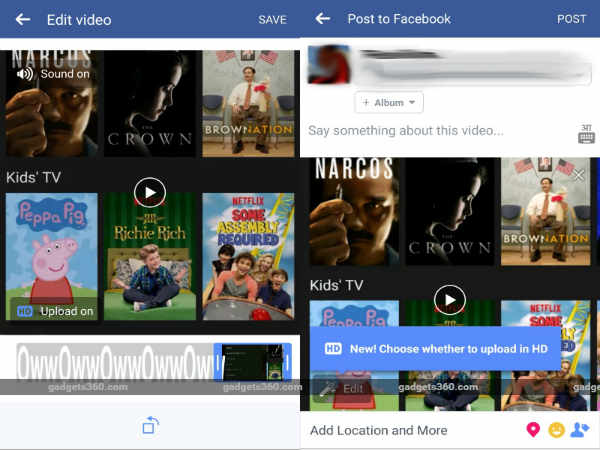Tap Add Location and More text

tap(379, 430)
